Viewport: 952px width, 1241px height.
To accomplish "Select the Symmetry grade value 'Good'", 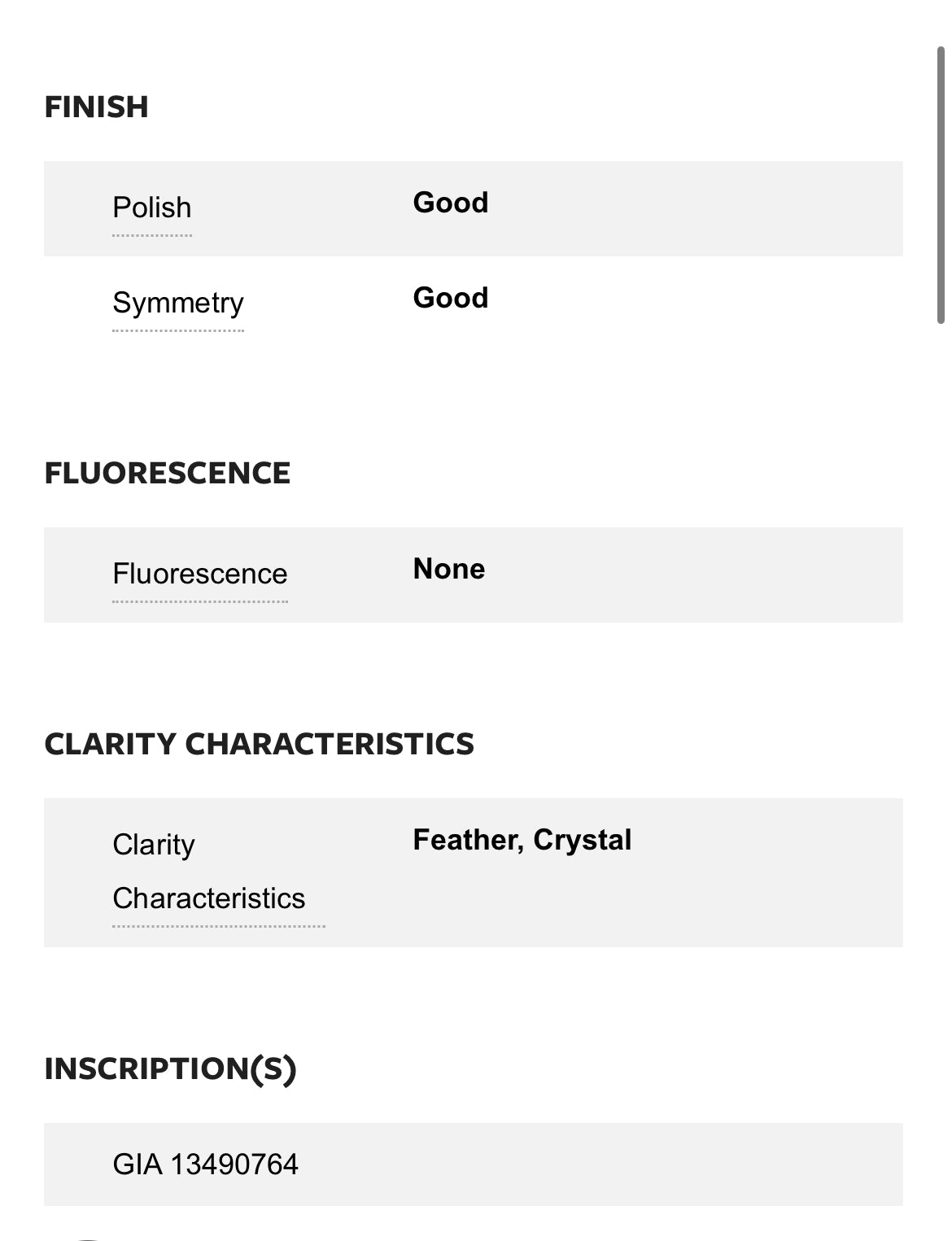I will click(451, 298).
